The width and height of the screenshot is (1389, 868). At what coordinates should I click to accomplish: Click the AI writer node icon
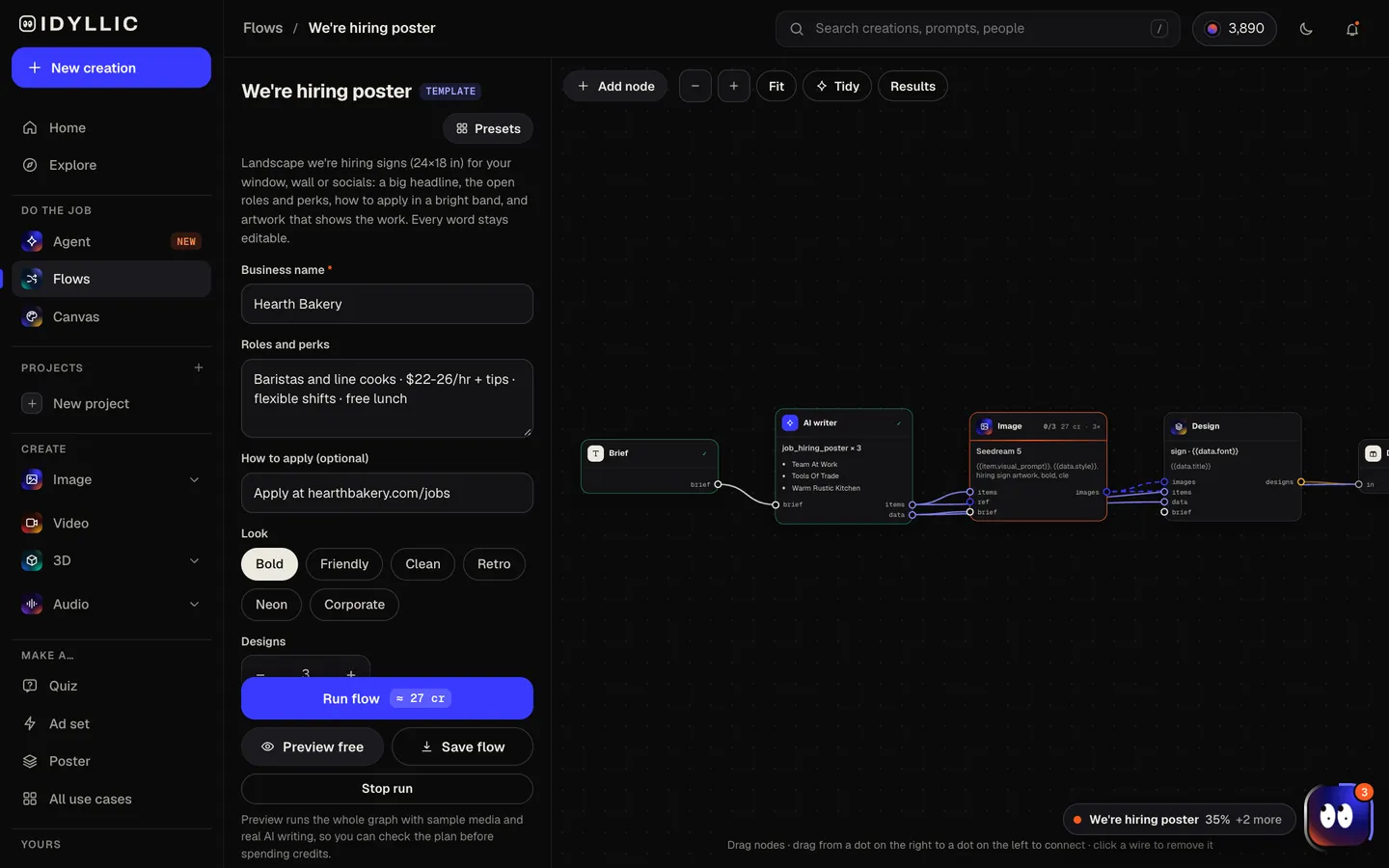[790, 422]
